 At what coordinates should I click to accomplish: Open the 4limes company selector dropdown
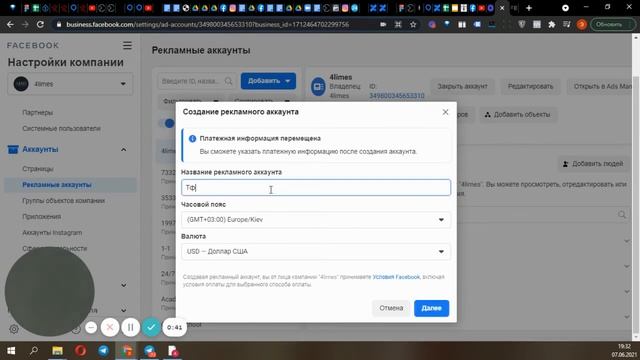[70, 84]
